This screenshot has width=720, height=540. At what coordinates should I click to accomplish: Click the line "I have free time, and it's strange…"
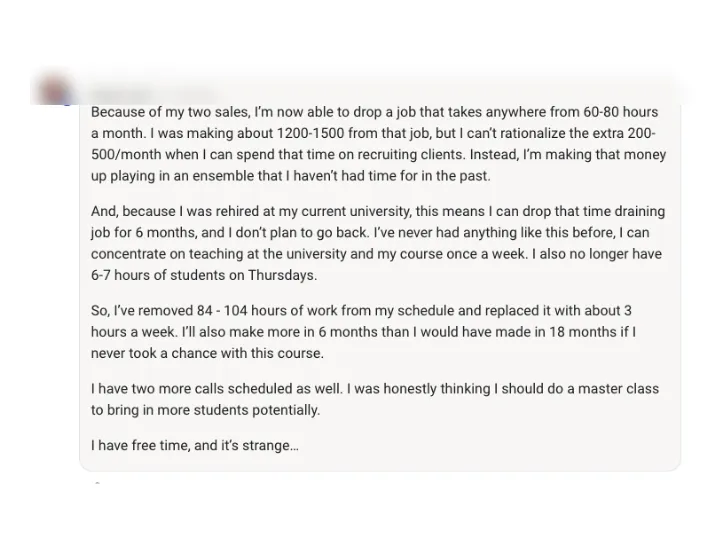[x=195, y=445]
